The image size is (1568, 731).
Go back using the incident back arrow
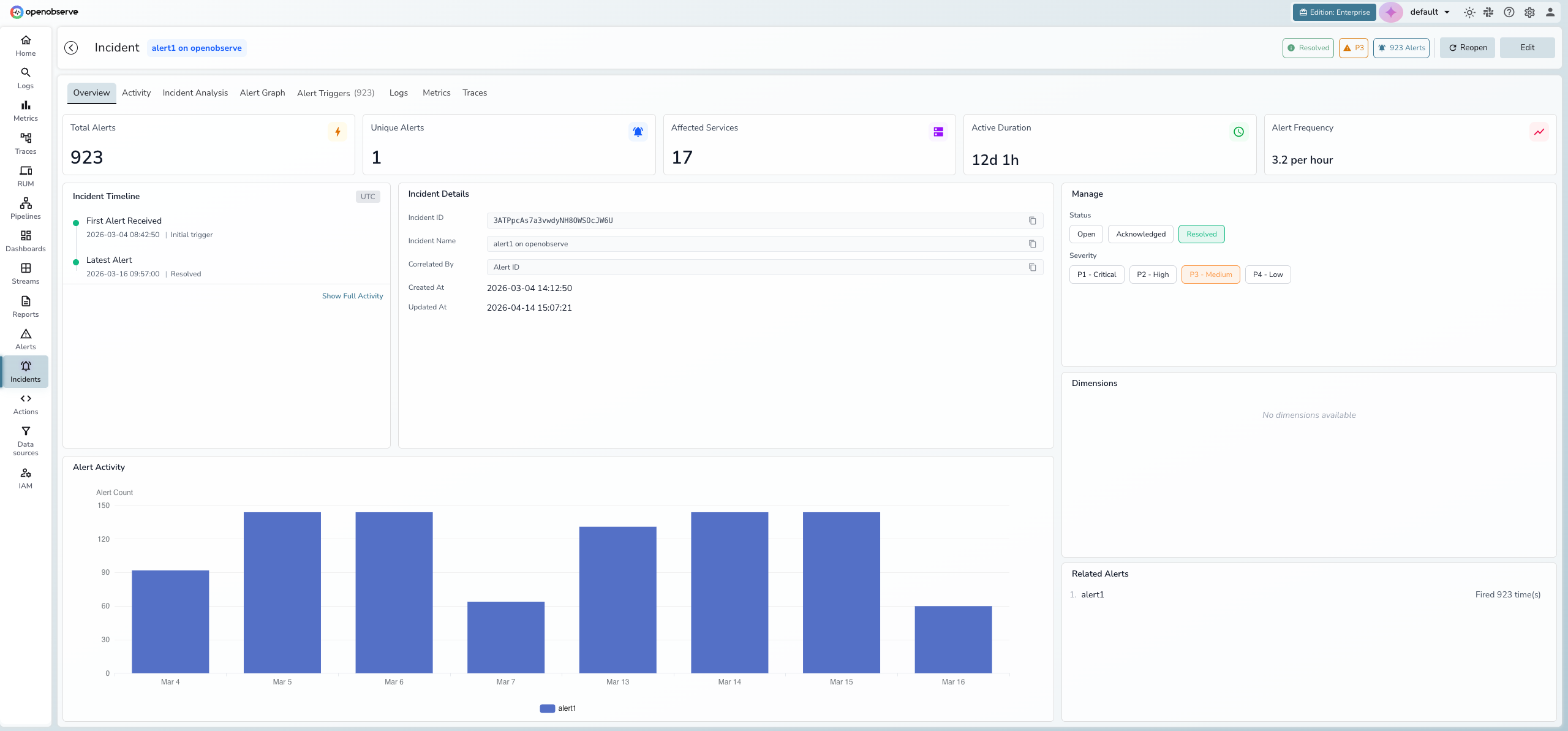[x=70, y=47]
